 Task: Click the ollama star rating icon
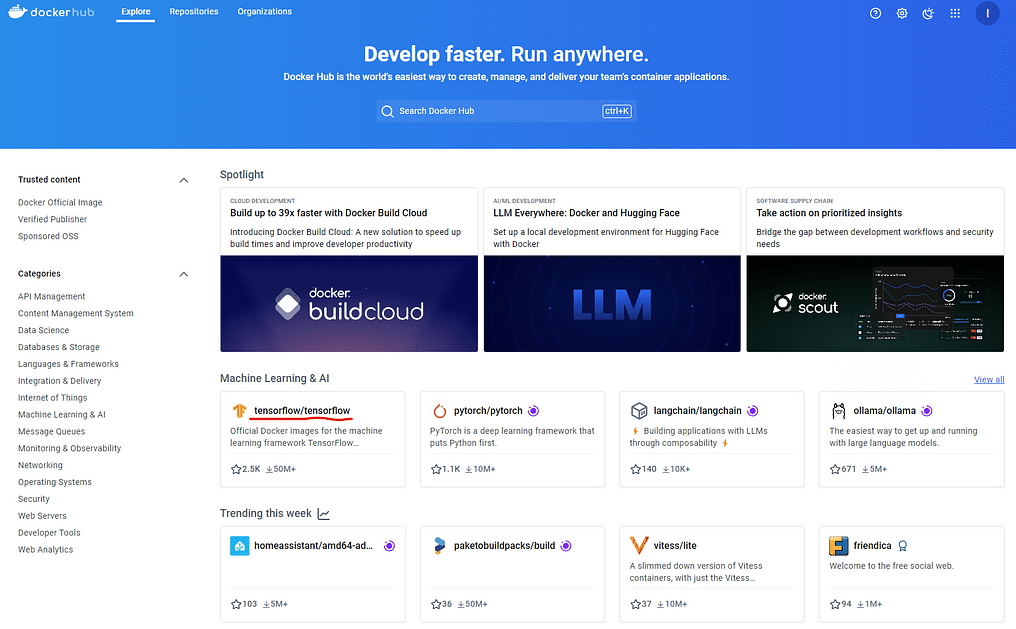click(835, 469)
